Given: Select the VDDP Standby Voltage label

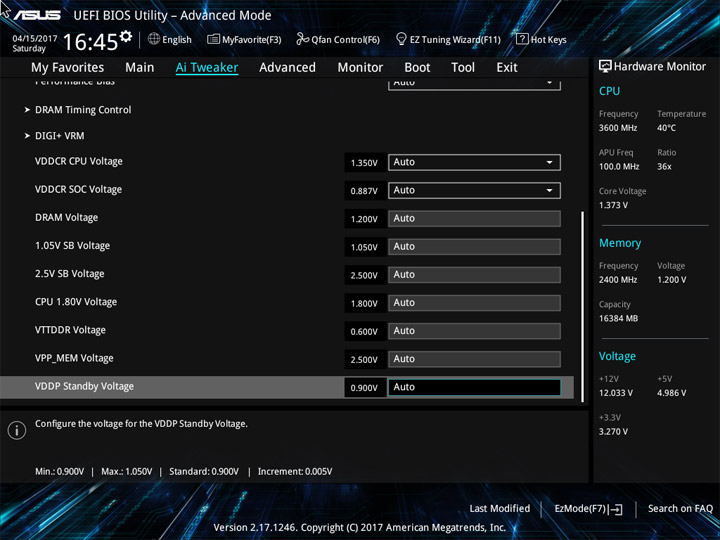Looking at the screenshot, I should 84,386.
